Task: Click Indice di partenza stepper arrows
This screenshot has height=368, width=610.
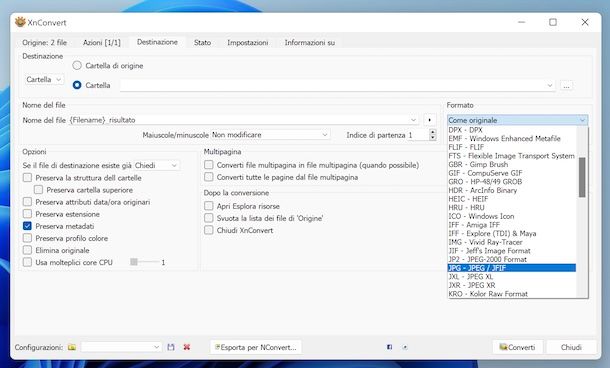Action: [432, 135]
